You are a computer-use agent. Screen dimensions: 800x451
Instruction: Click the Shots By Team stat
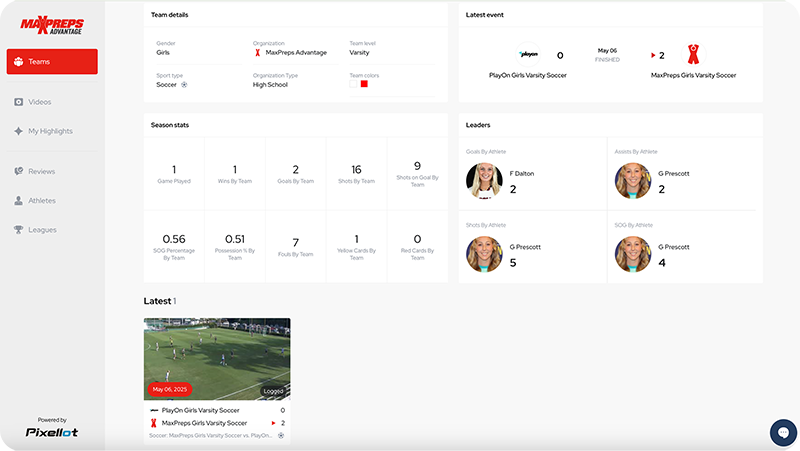[x=356, y=173]
